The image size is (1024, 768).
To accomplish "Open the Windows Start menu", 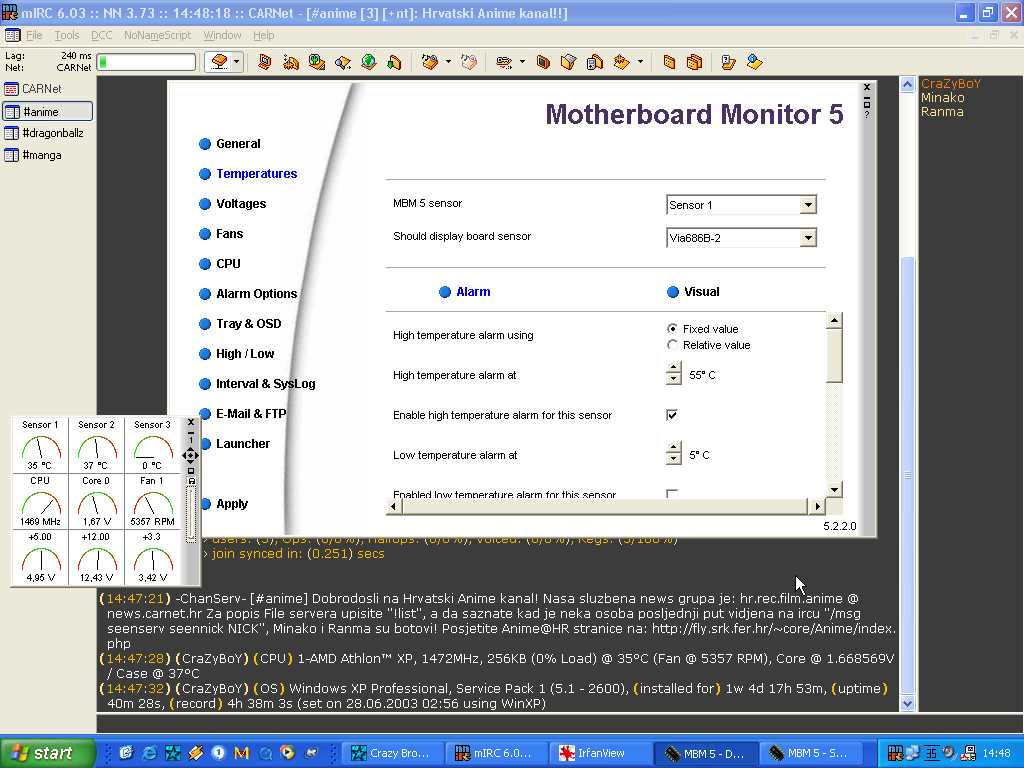I will (46, 753).
